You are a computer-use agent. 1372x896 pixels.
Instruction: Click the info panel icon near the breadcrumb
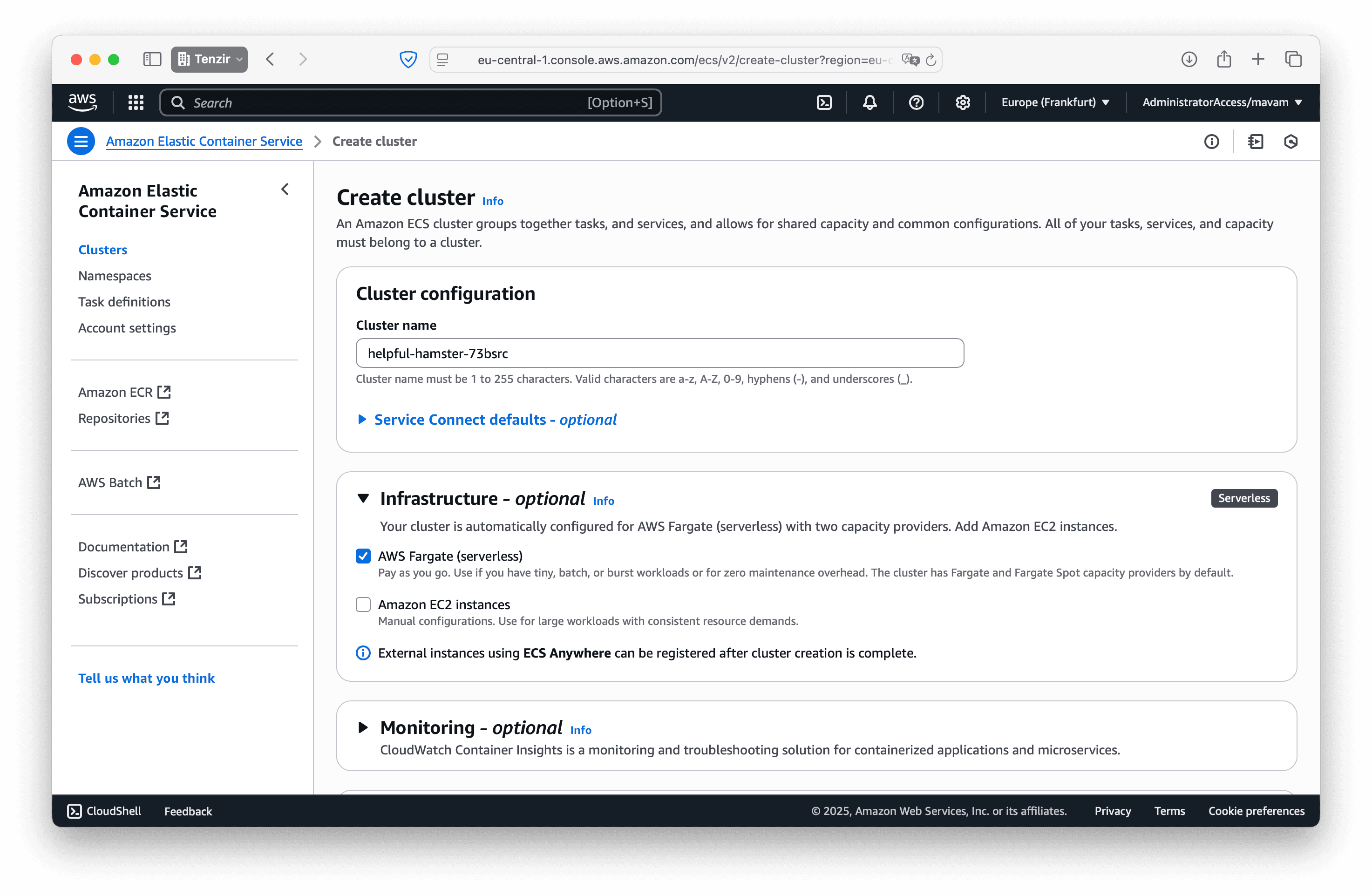1212,141
